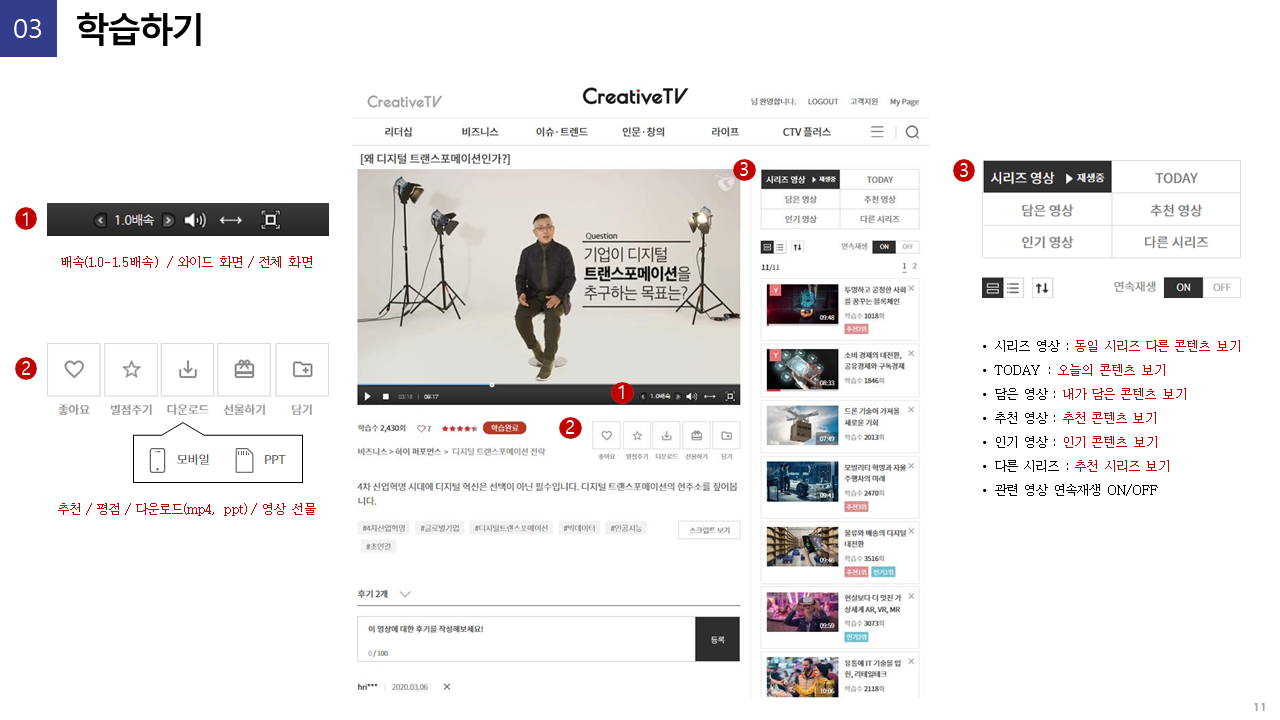This screenshot has width=1280, height=720.
Task: Click the play button on the video player
Action: point(368,396)
